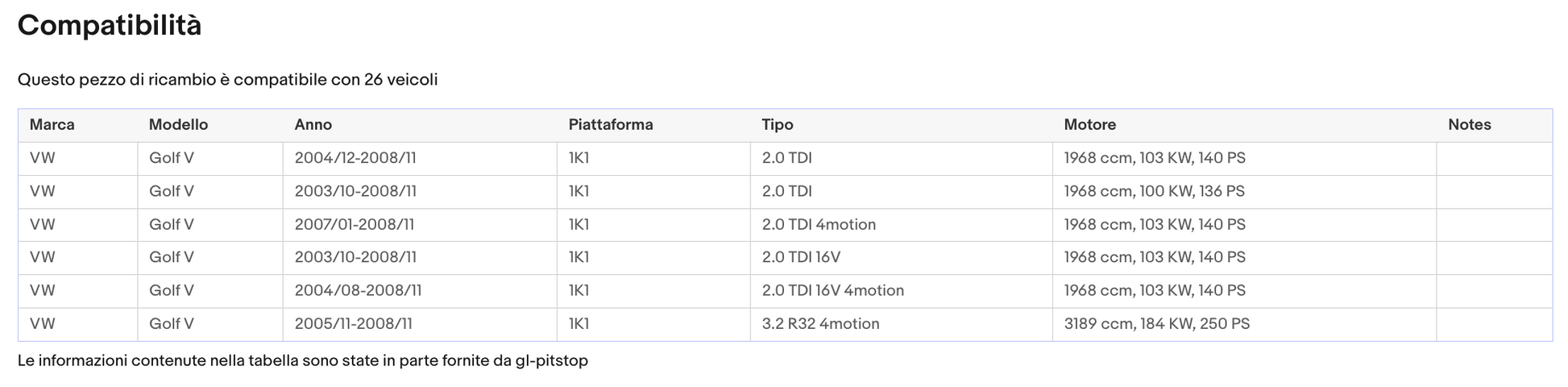Click the compatible with 26 veicoli text
Viewport: 1568px width, 387px height.
tap(227, 80)
